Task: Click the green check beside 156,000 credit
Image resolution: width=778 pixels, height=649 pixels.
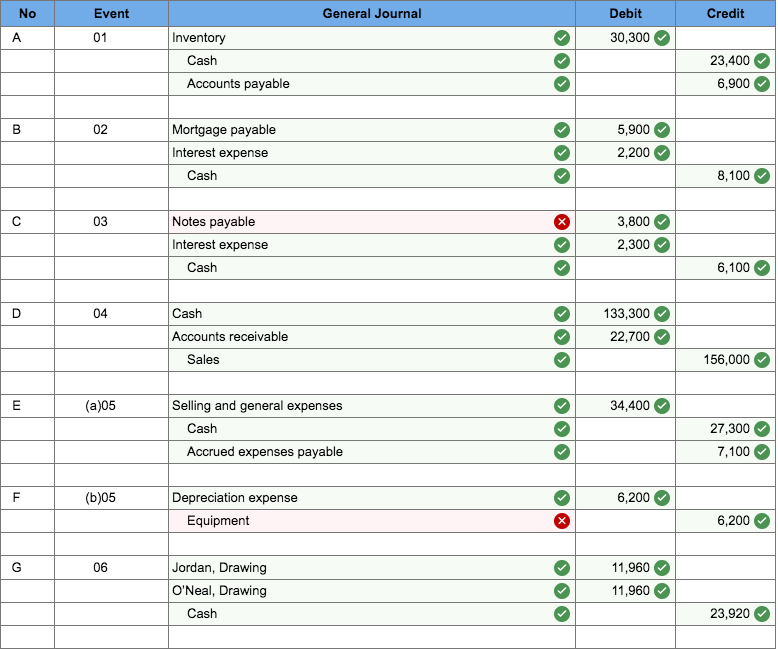Action: (762, 360)
